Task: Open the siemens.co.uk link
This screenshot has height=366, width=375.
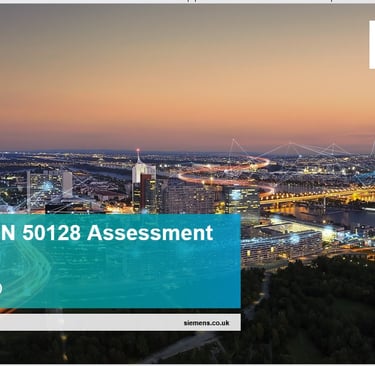Action: (x=206, y=323)
